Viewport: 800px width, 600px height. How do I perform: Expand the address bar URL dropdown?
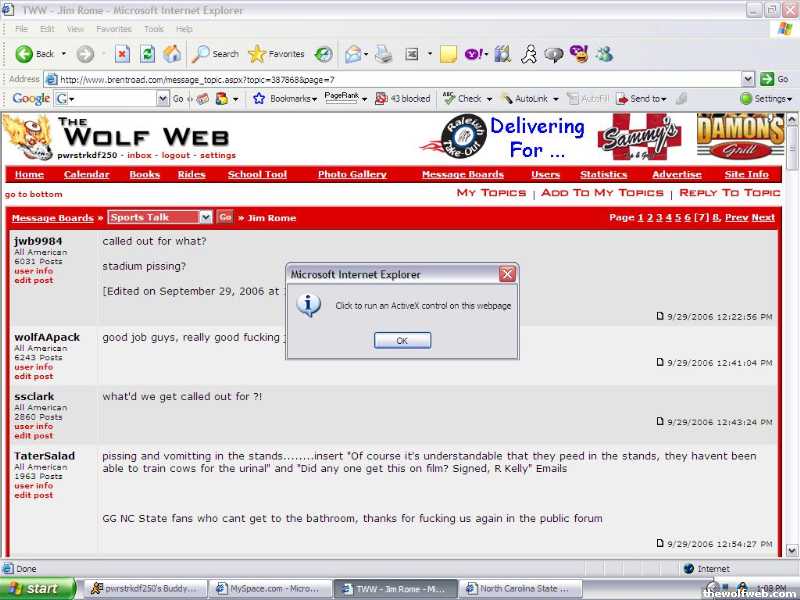coord(748,79)
